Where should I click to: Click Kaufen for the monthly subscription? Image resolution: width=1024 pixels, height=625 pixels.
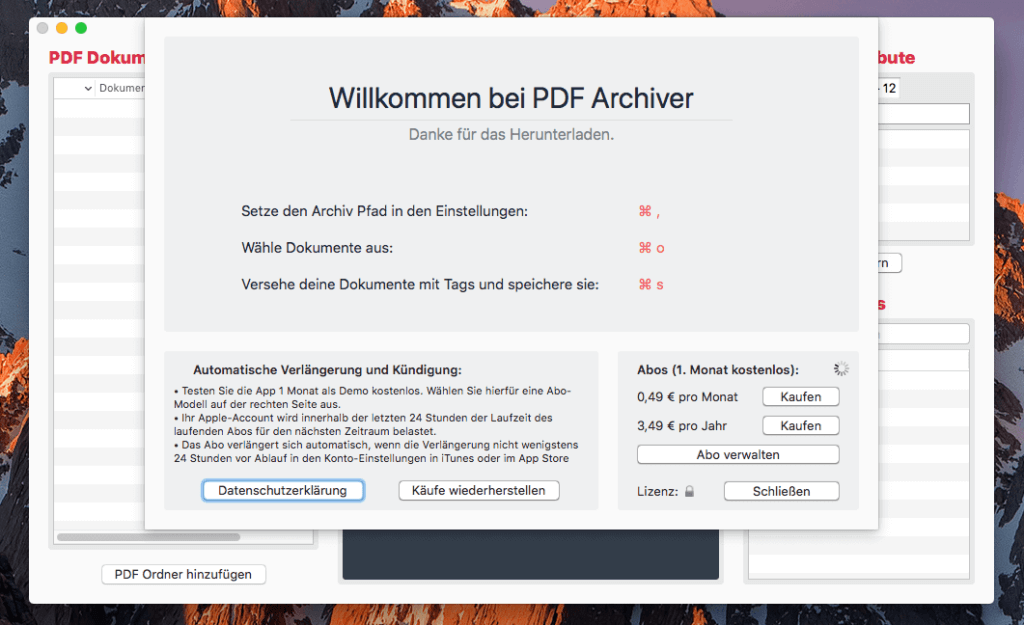800,396
